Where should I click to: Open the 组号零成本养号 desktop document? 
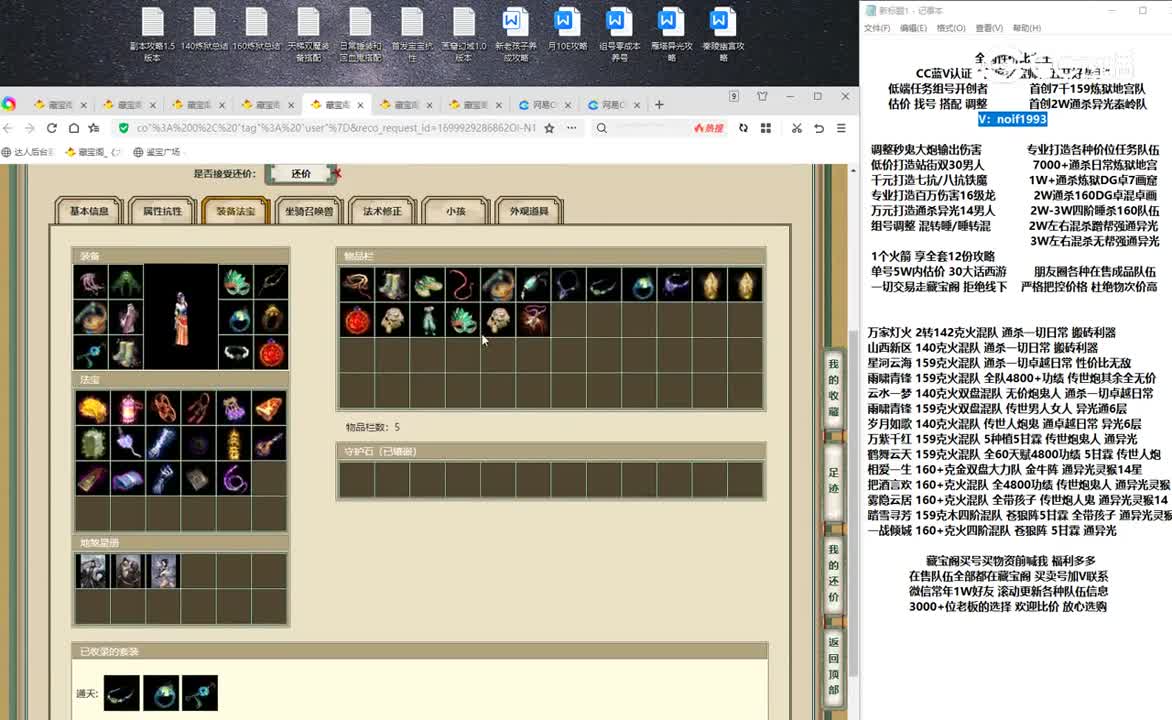[620, 34]
